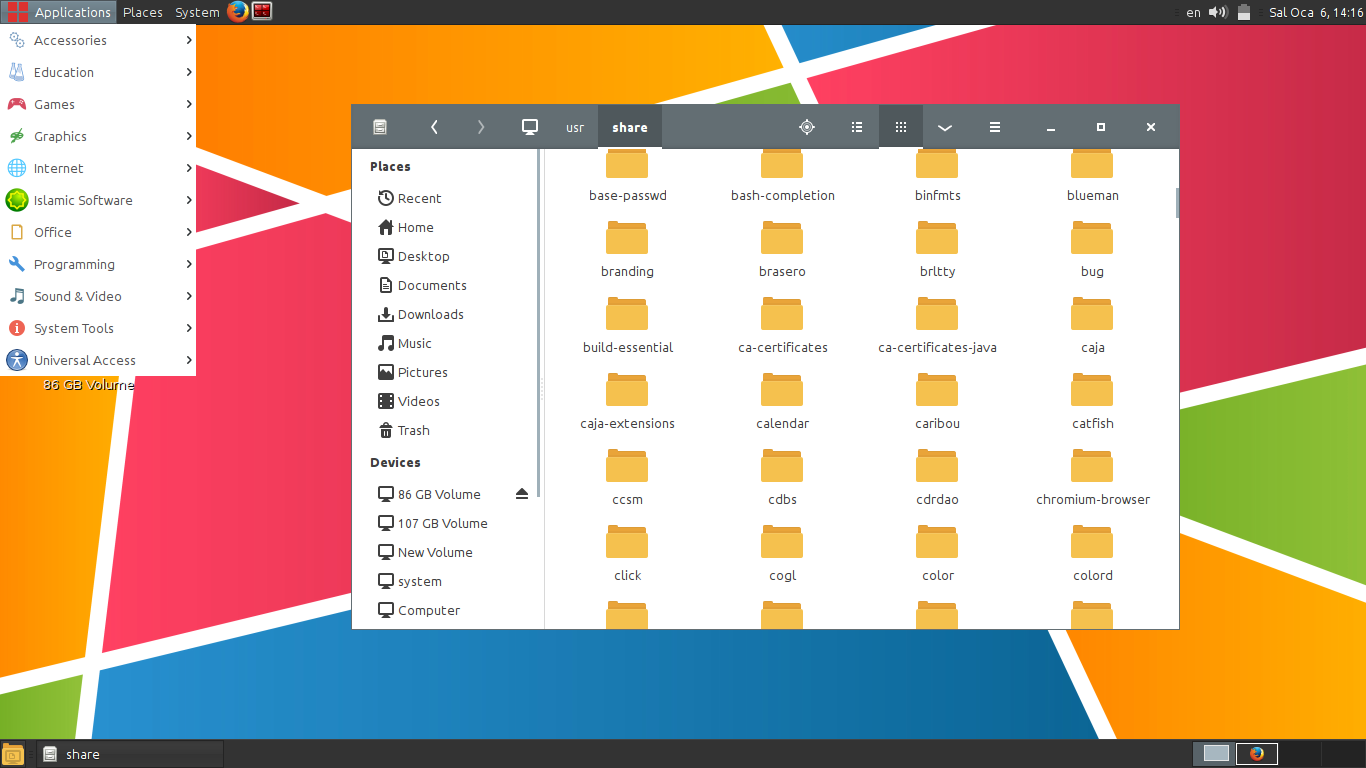This screenshot has height=768, width=1366.
Task: Click the search/location icon in the toolbar
Action: [x=806, y=127]
